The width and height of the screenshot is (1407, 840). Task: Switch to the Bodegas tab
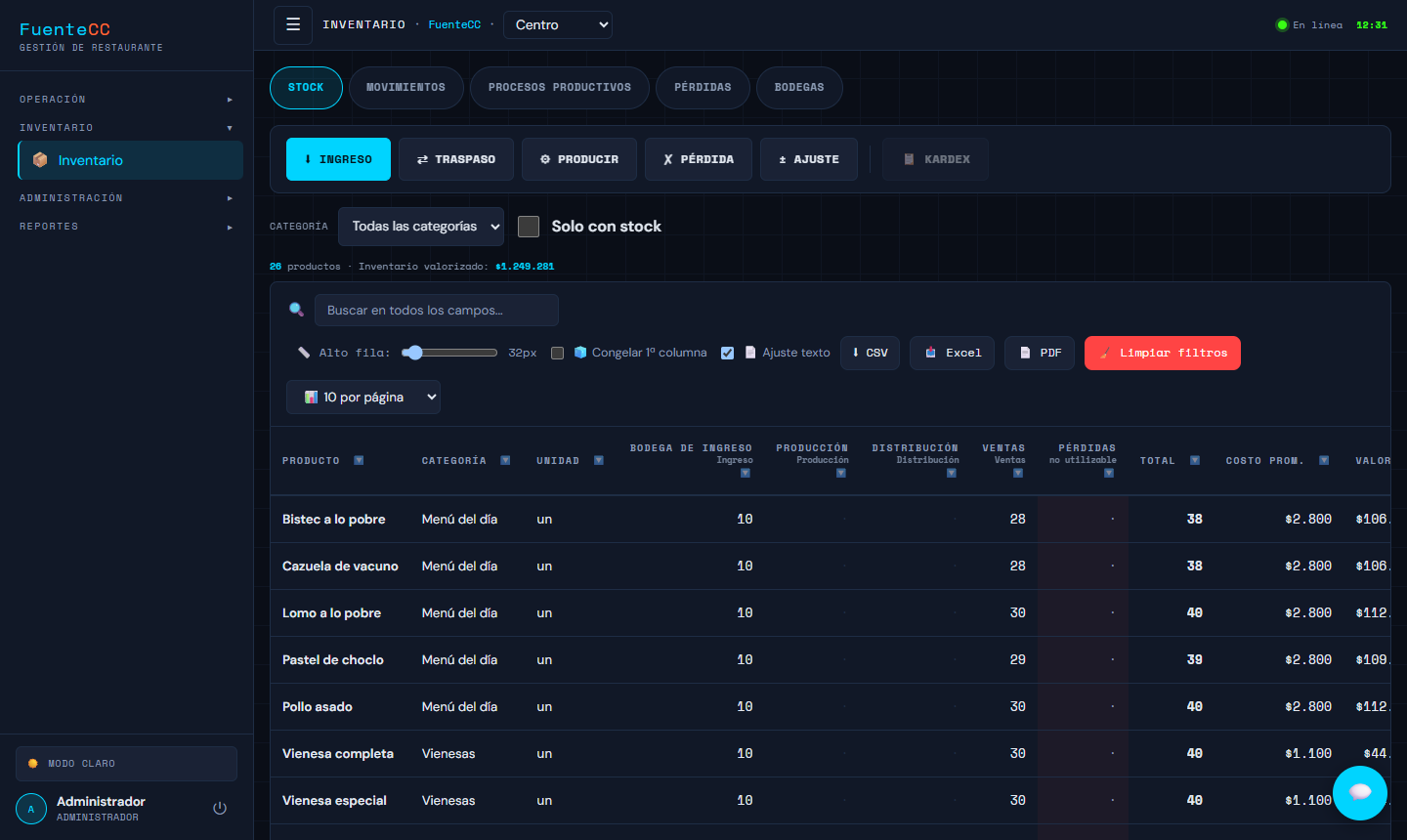pyautogui.click(x=799, y=88)
